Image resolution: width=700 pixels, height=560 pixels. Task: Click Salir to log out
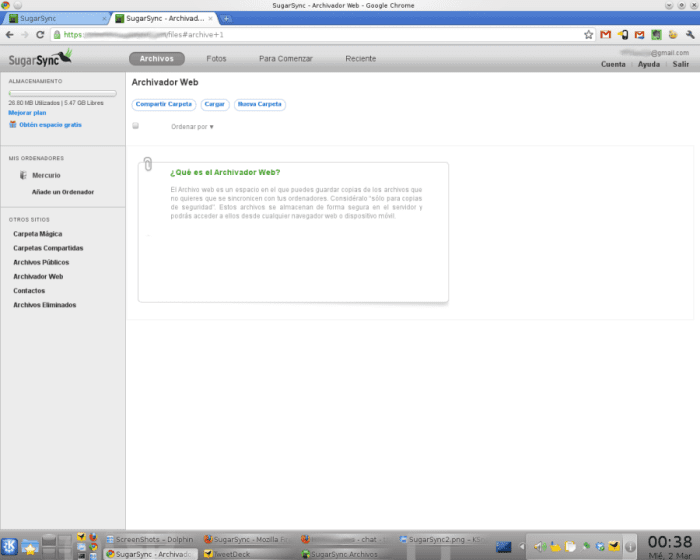pyautogui.click(x=681, y=64)
